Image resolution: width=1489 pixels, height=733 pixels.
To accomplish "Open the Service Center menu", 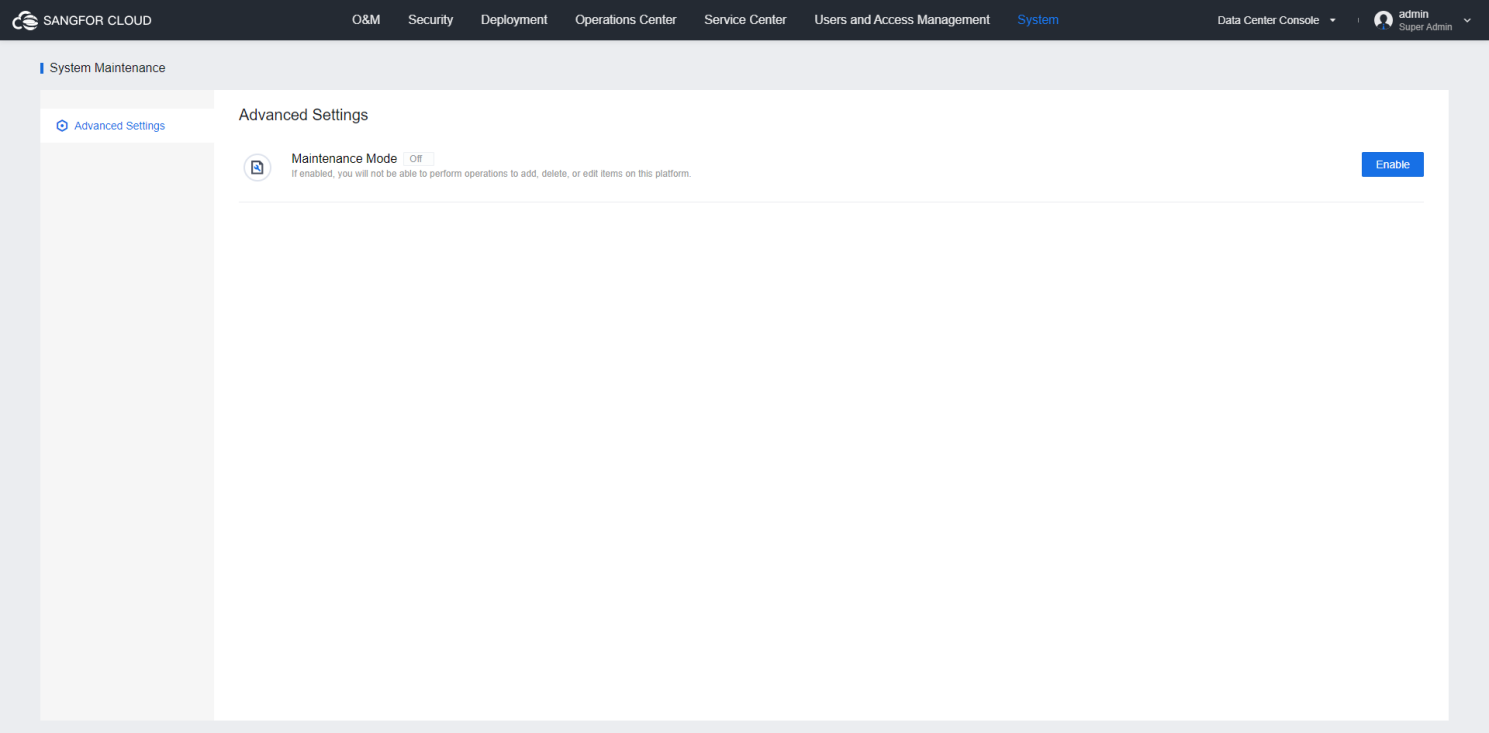I will [x=745, y=20].
